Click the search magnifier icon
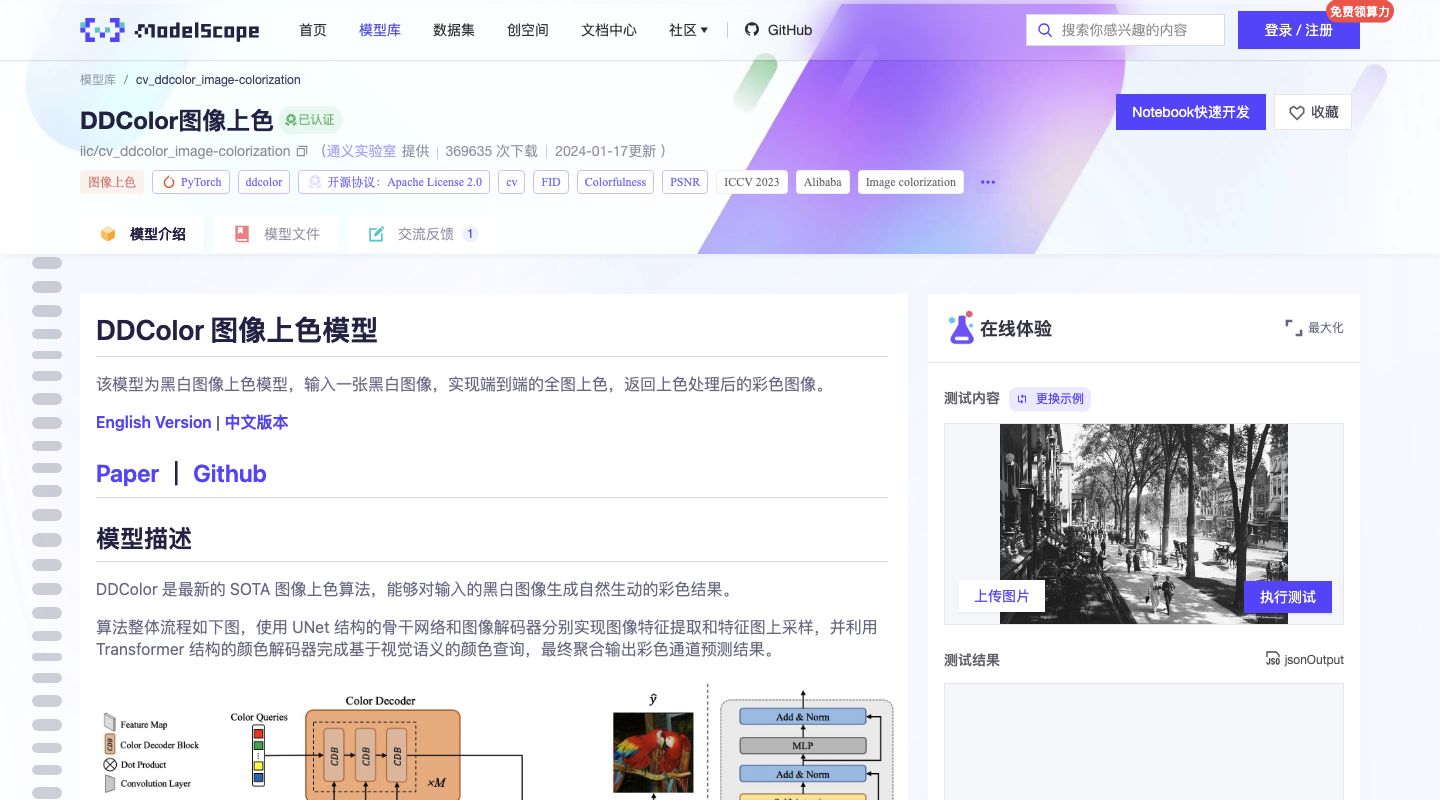1440x800 pixels. 1045,30
